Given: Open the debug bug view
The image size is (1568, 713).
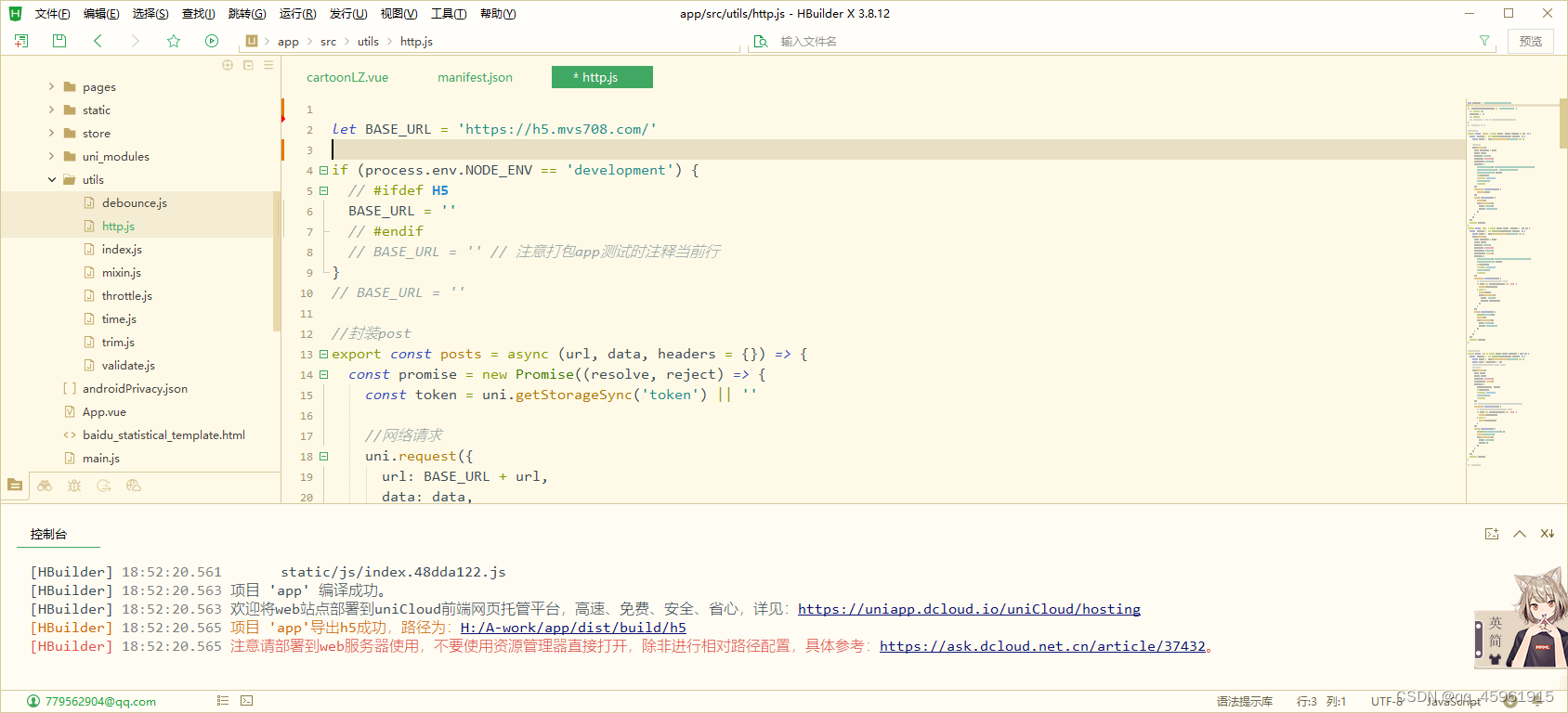Looking at the screenshot, I should coord(74,486).
